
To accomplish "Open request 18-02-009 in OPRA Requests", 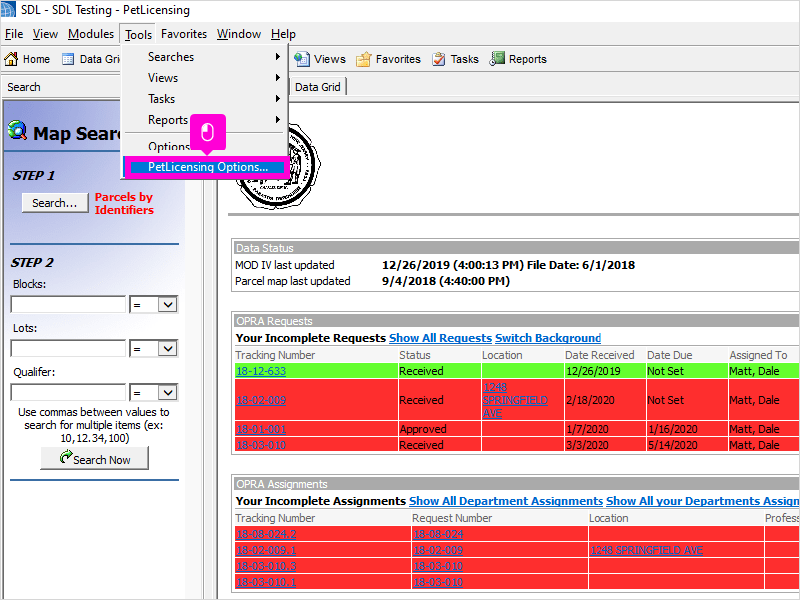I will [261, 400].
